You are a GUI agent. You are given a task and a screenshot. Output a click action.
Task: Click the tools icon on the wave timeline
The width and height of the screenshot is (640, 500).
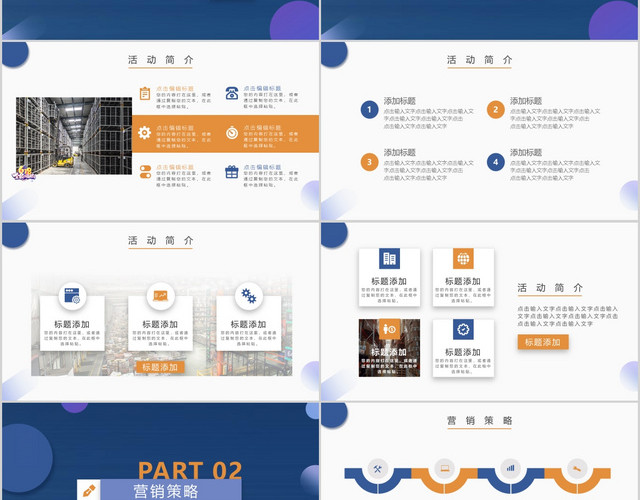click(378, 469)
